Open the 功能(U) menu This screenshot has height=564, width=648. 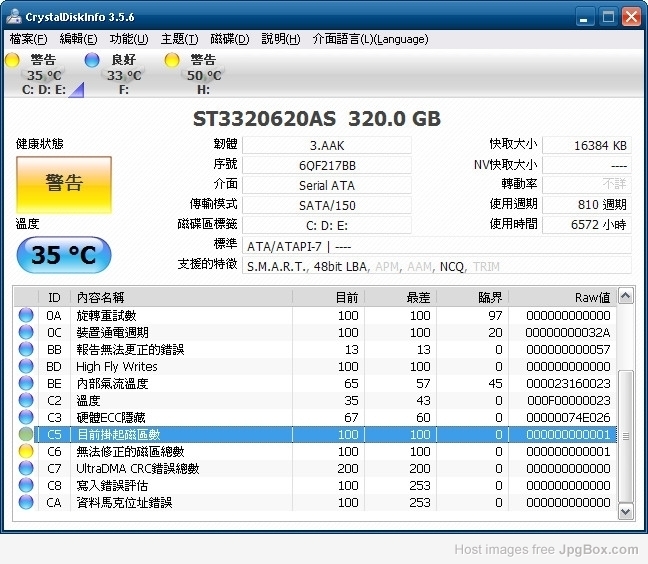[x=129, y=39]
